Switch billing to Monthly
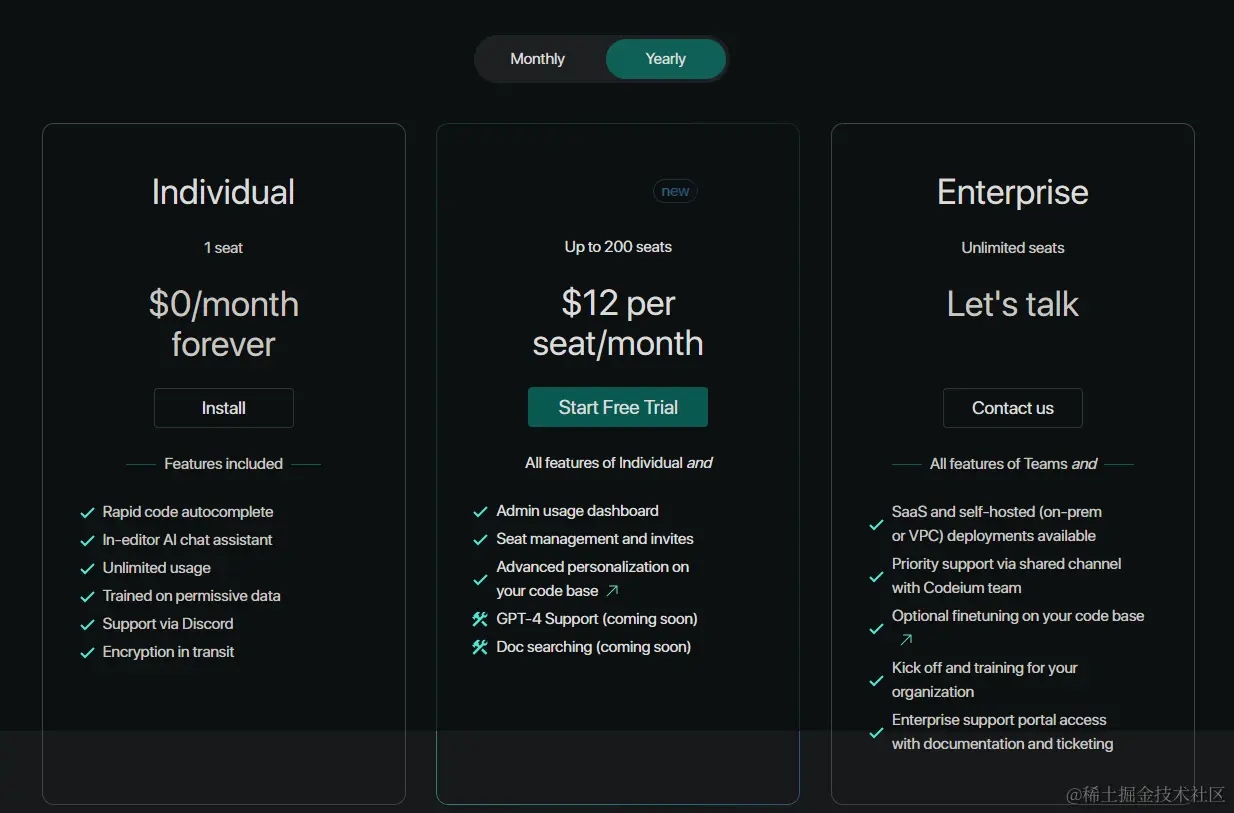The image size is (1234, 813). coord(537,59)
